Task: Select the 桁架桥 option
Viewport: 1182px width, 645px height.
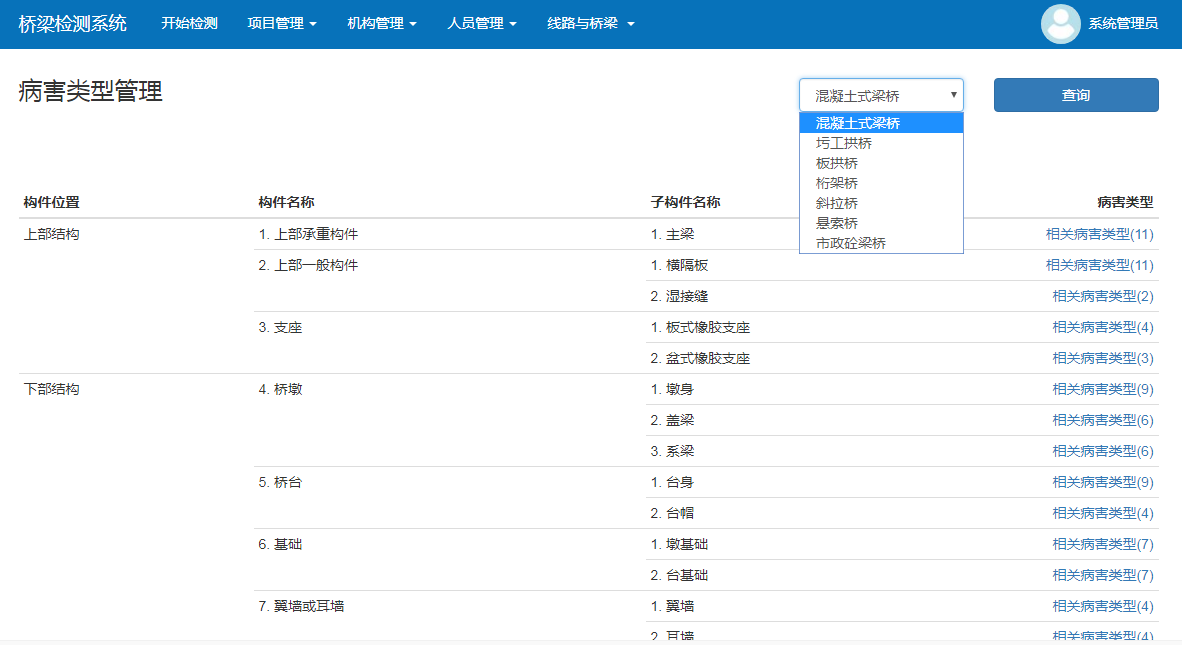Action: 837,183
